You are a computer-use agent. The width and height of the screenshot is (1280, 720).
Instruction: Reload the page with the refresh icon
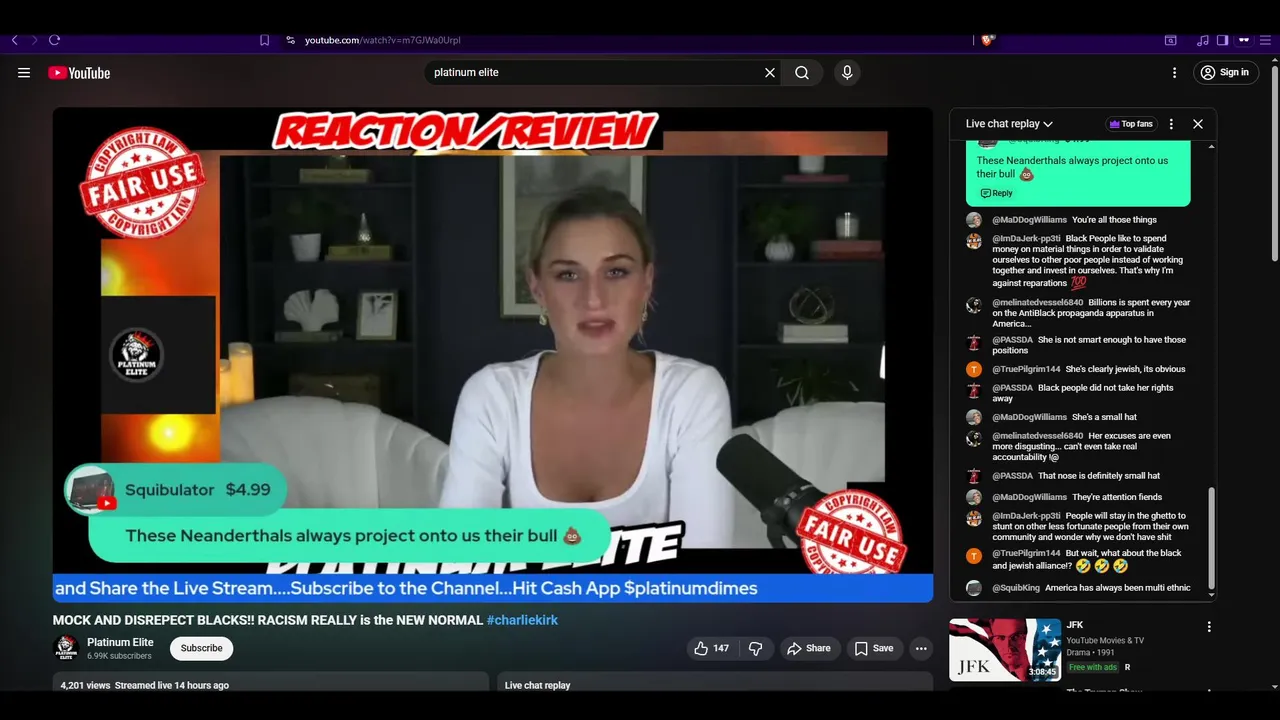(x=54, y=40)
